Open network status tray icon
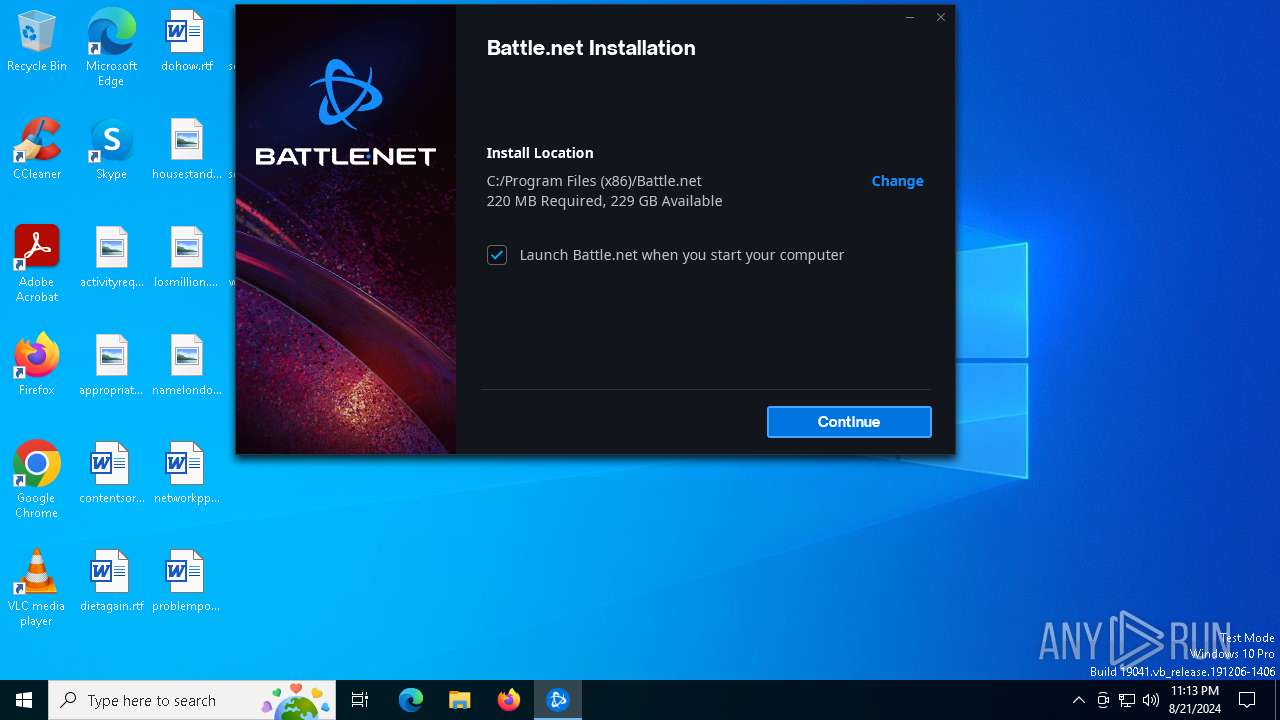Viewport: 1280px width, 720px height. click(1127, 700)
